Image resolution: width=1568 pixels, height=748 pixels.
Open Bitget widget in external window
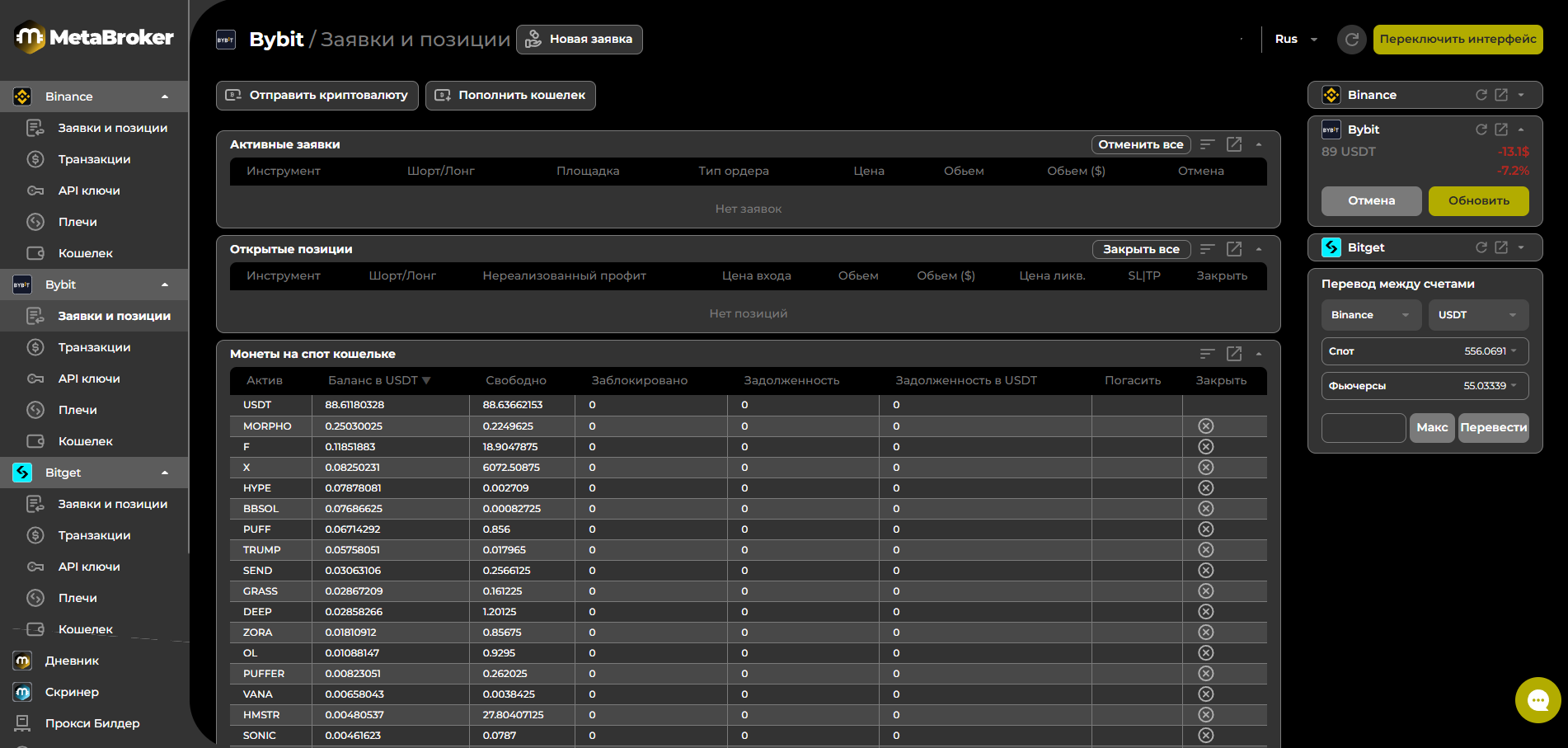coord(1501,247)
